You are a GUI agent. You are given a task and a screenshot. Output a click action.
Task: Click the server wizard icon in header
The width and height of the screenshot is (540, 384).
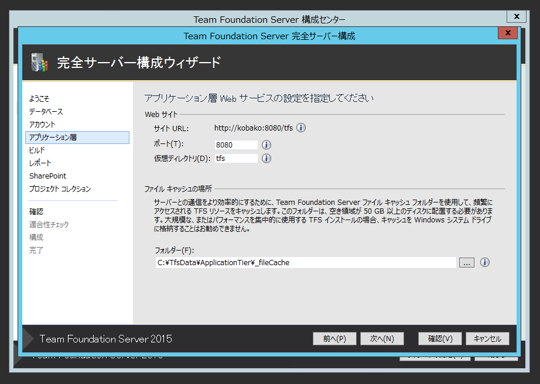[39, 62]
